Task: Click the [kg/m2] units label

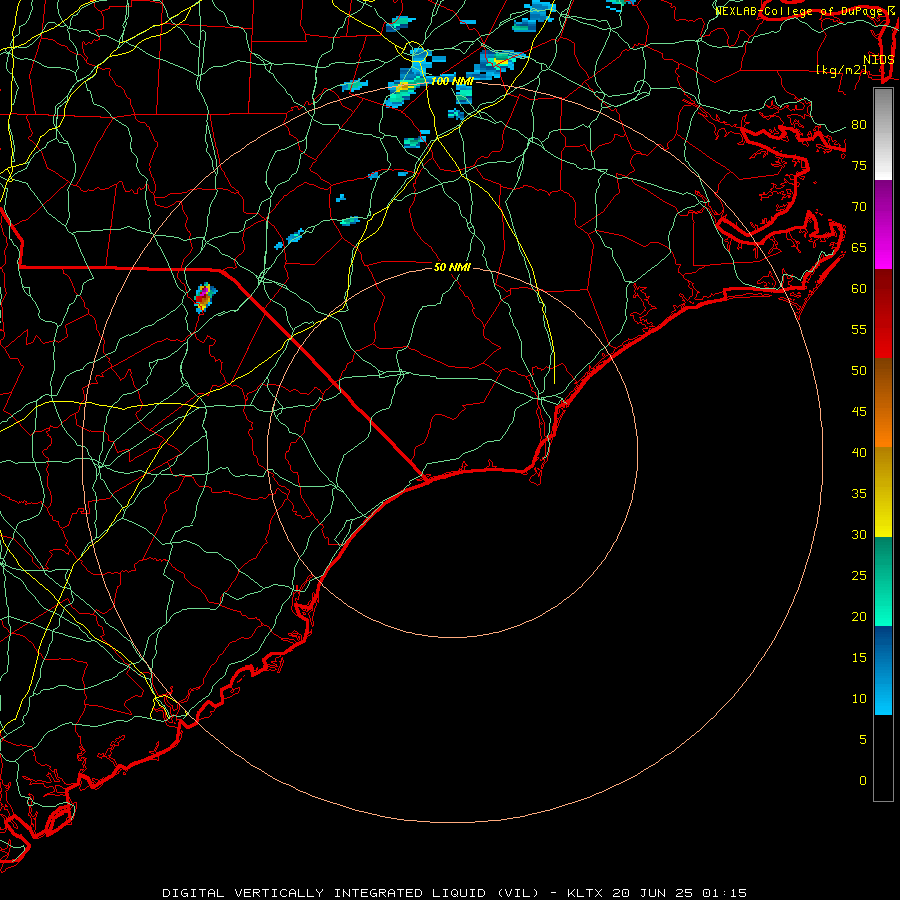Action: [842, 70]
